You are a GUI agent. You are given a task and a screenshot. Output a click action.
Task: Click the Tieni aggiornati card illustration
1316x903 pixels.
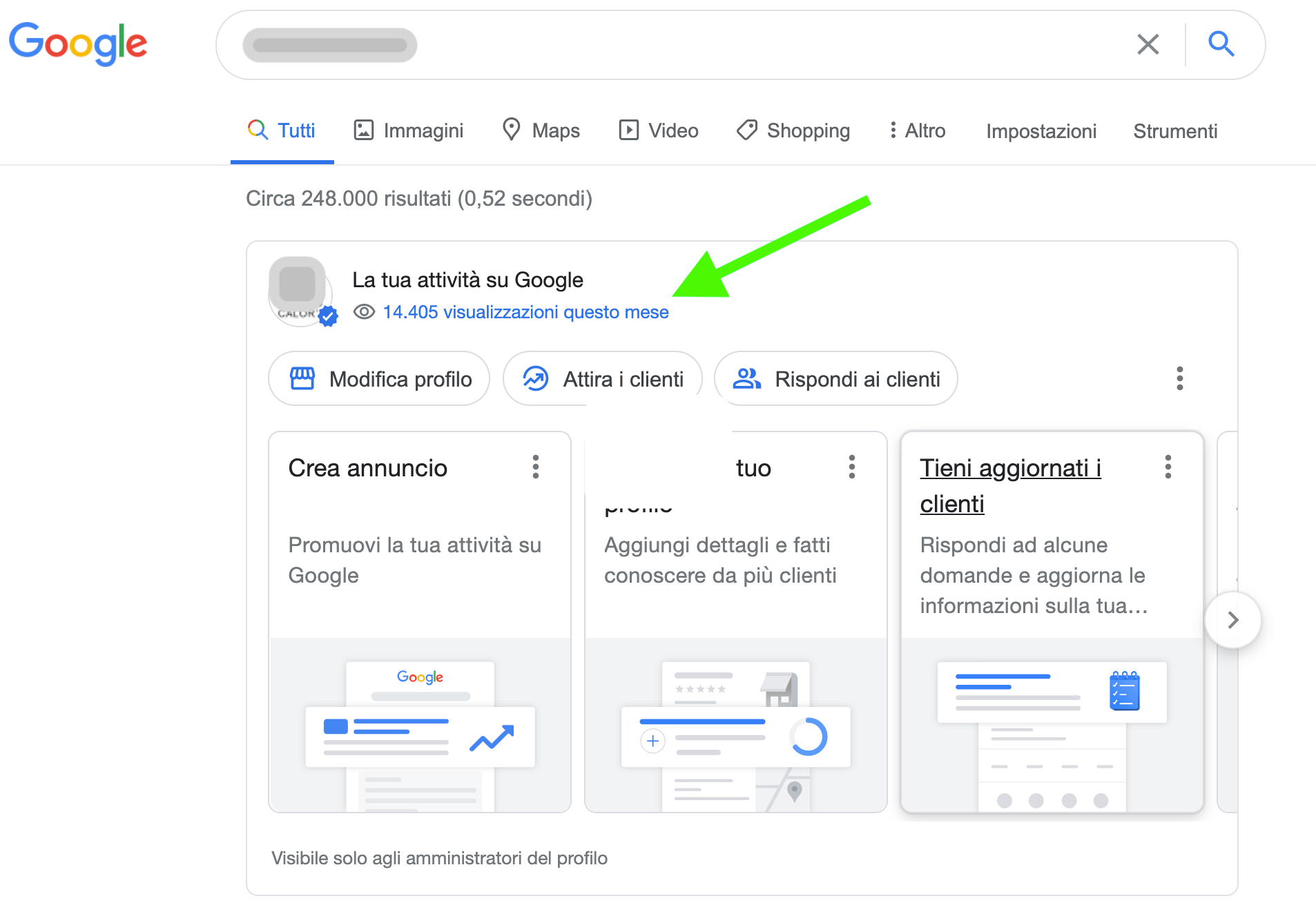pos(1052,725)
